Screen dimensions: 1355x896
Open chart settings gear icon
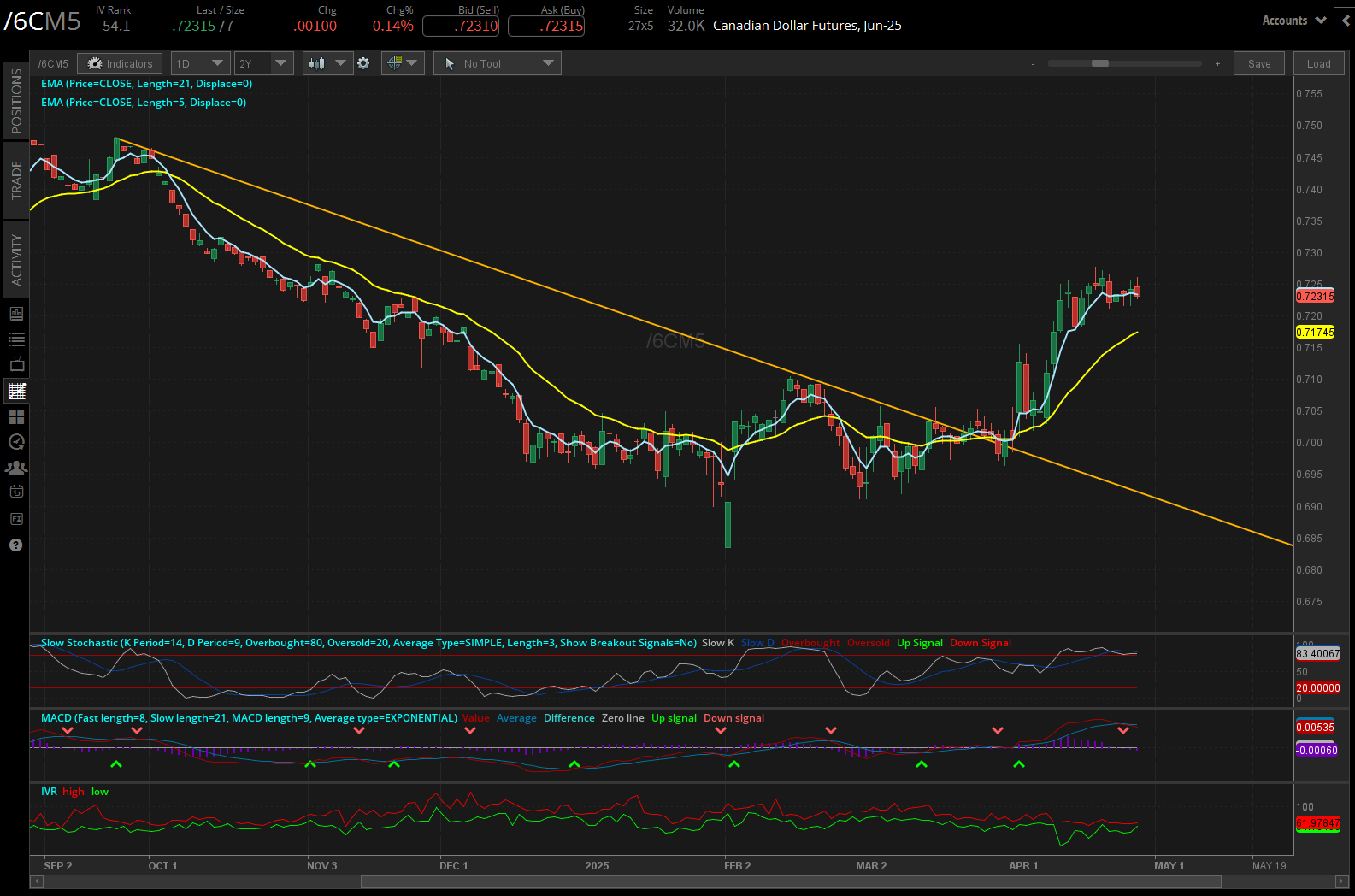363,63
